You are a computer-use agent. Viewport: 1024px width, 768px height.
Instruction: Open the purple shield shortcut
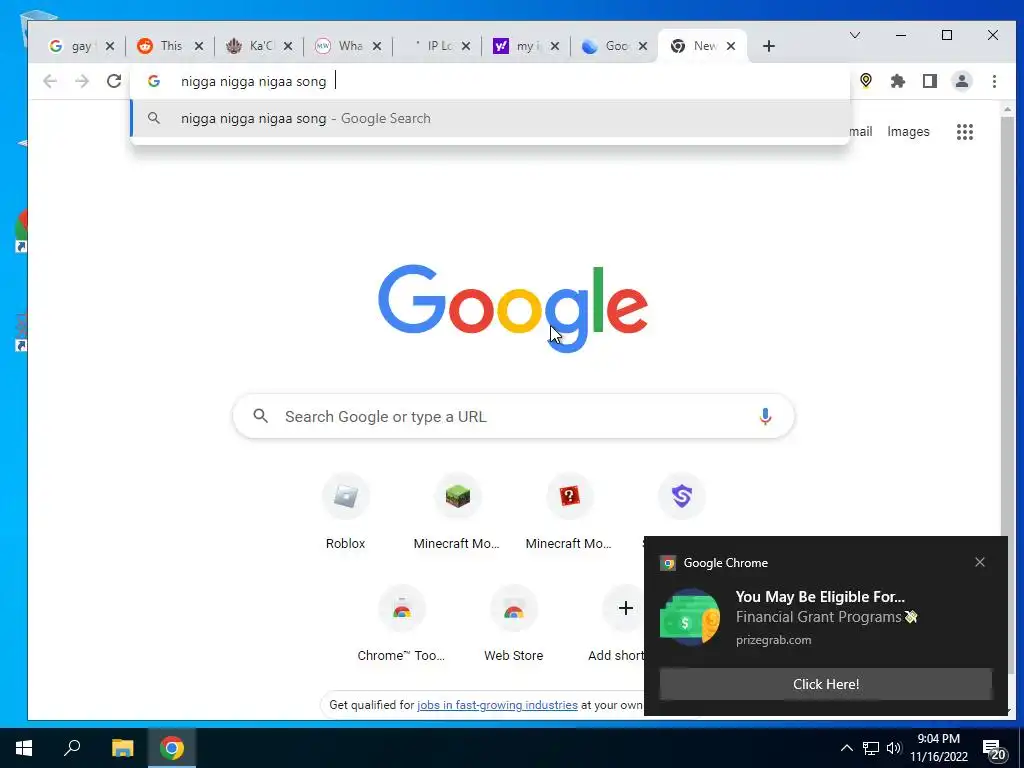tap(682, 496)
